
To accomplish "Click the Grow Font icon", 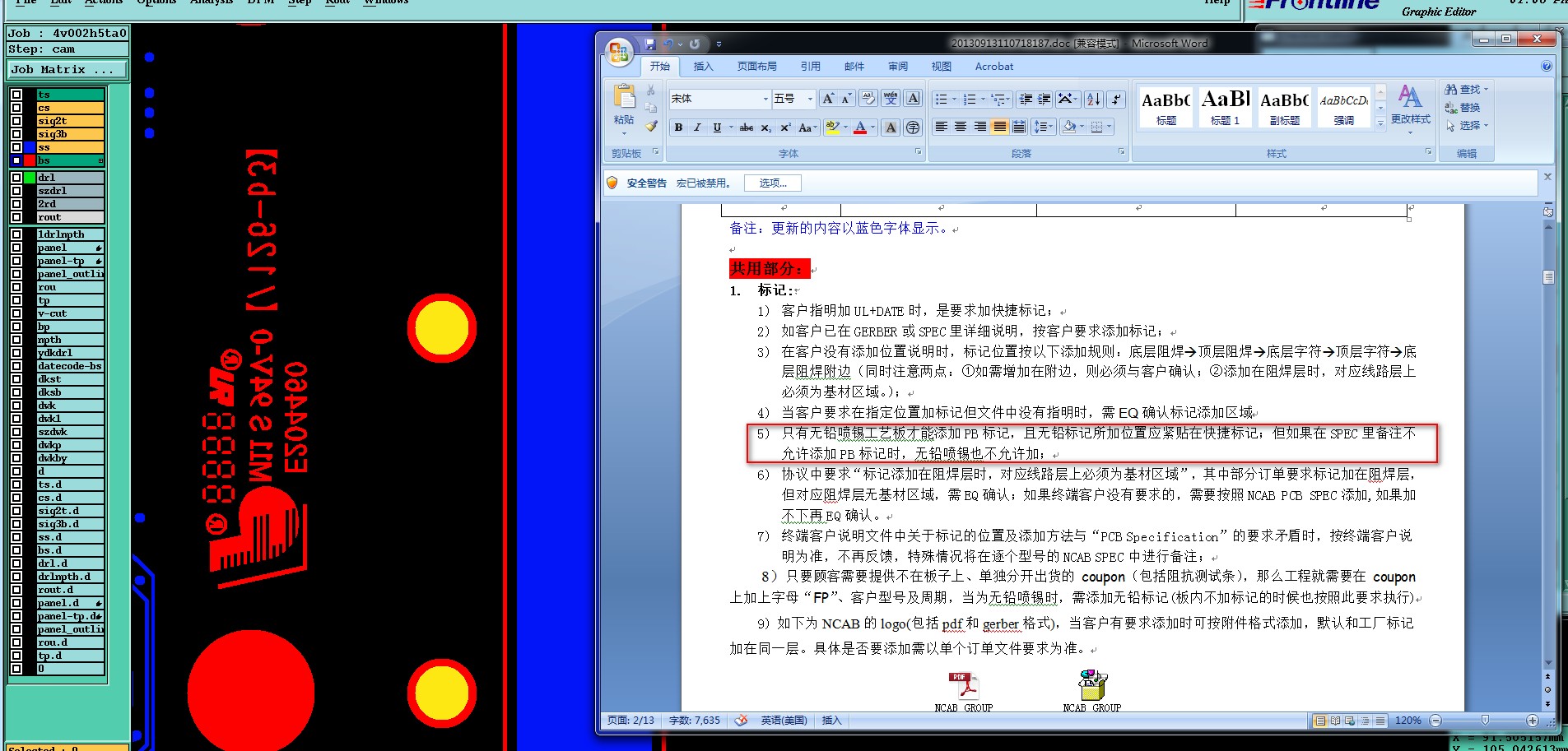I will 828,99.
